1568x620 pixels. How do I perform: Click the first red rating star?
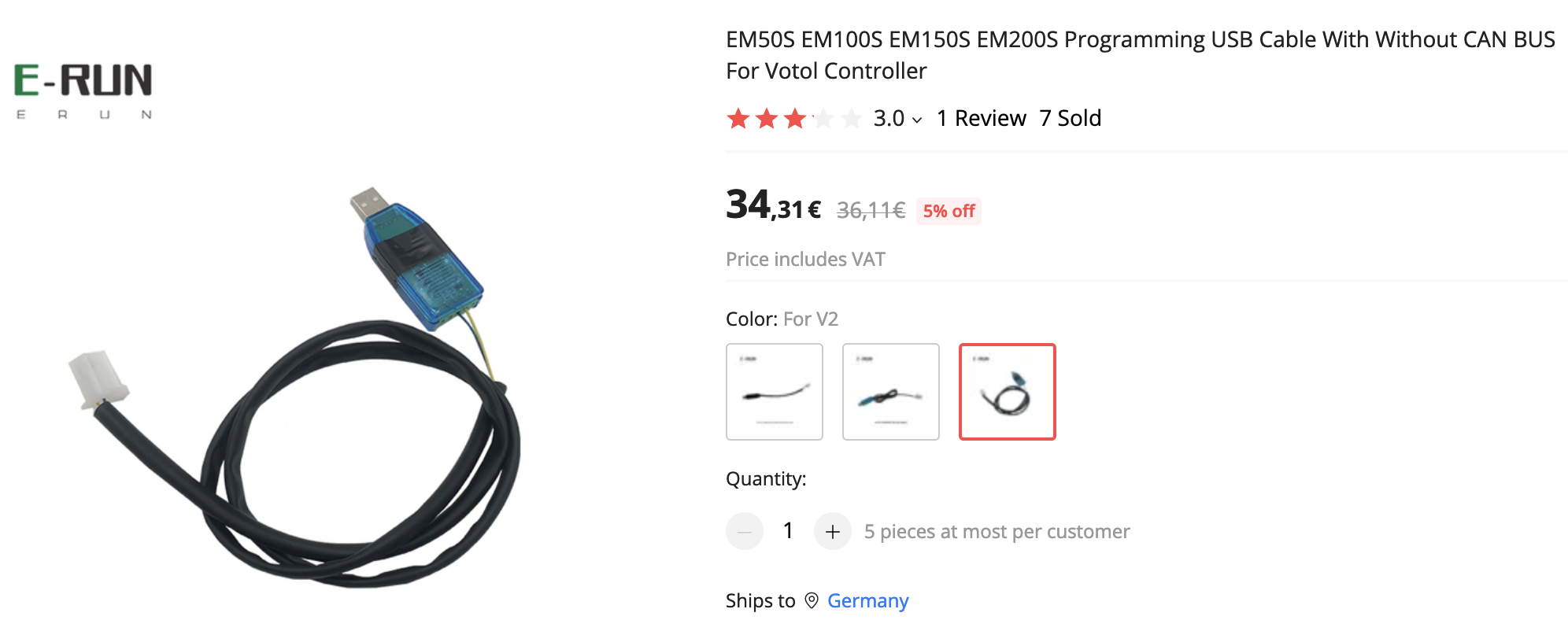click(738, 119)
